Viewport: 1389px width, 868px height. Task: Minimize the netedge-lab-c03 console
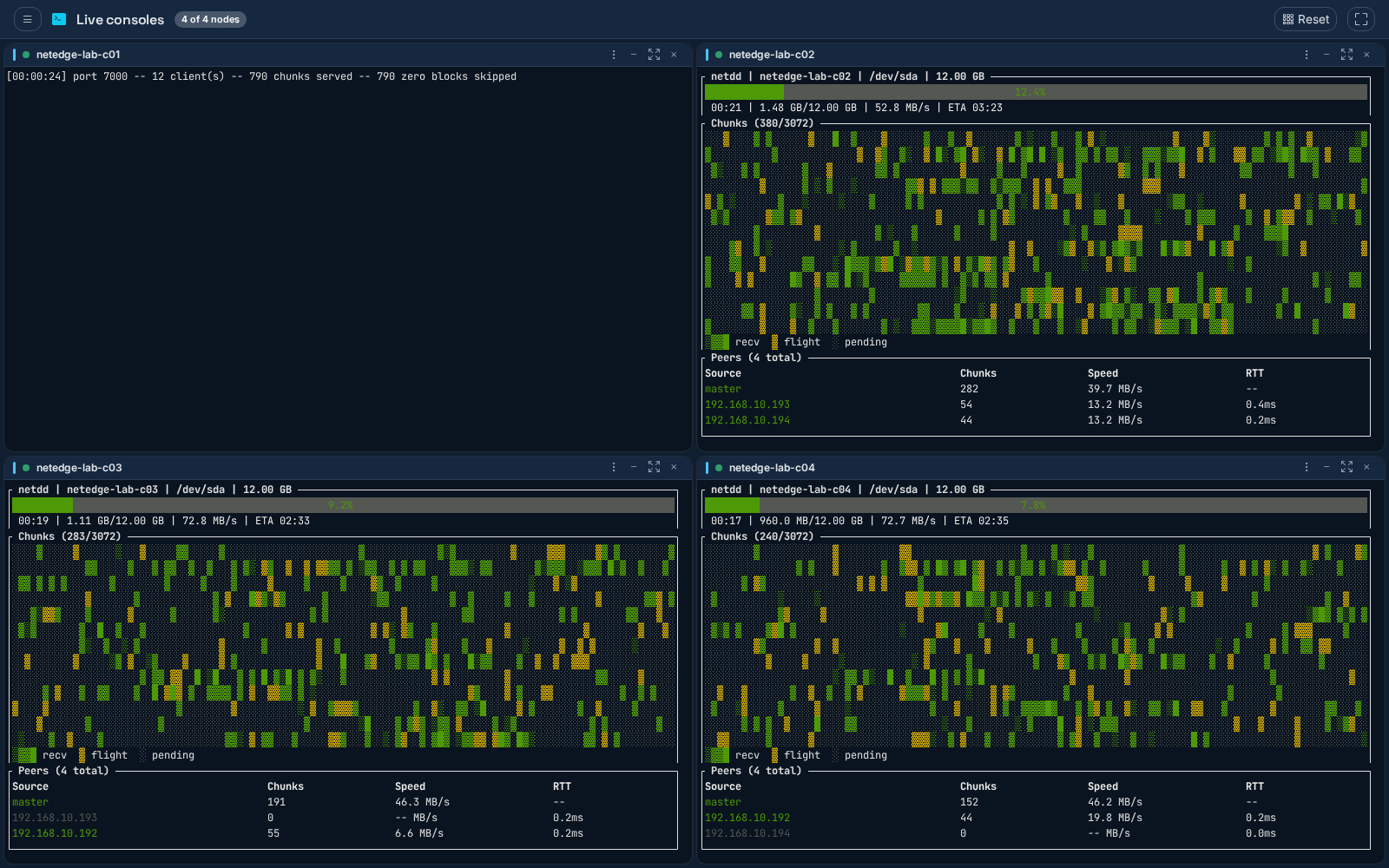point(634,467)
